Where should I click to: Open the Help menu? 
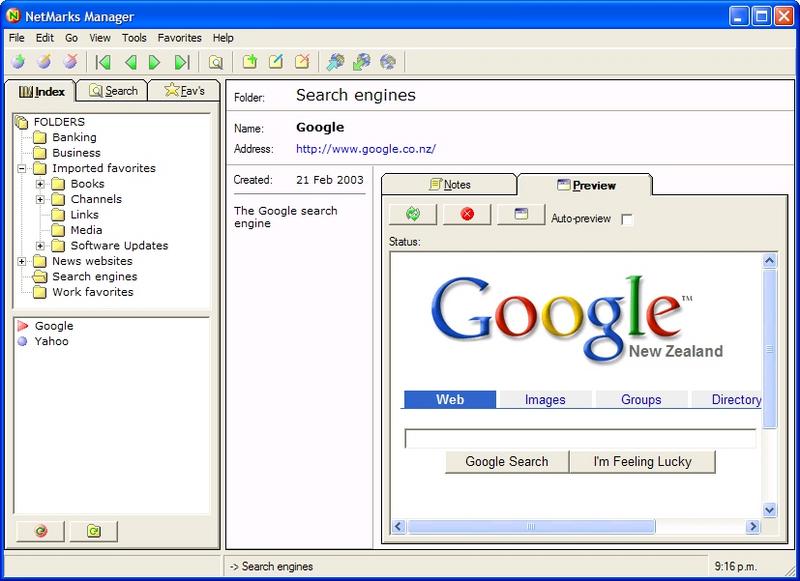click(223, 38)
